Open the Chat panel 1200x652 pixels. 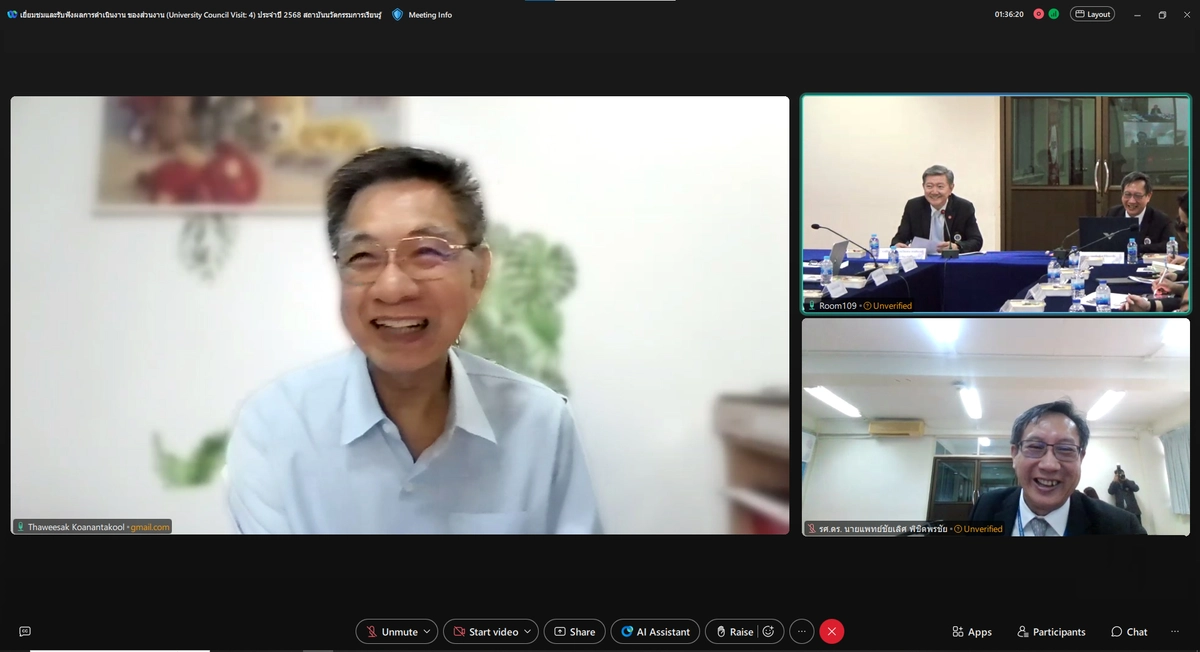tap(1129, 632)
